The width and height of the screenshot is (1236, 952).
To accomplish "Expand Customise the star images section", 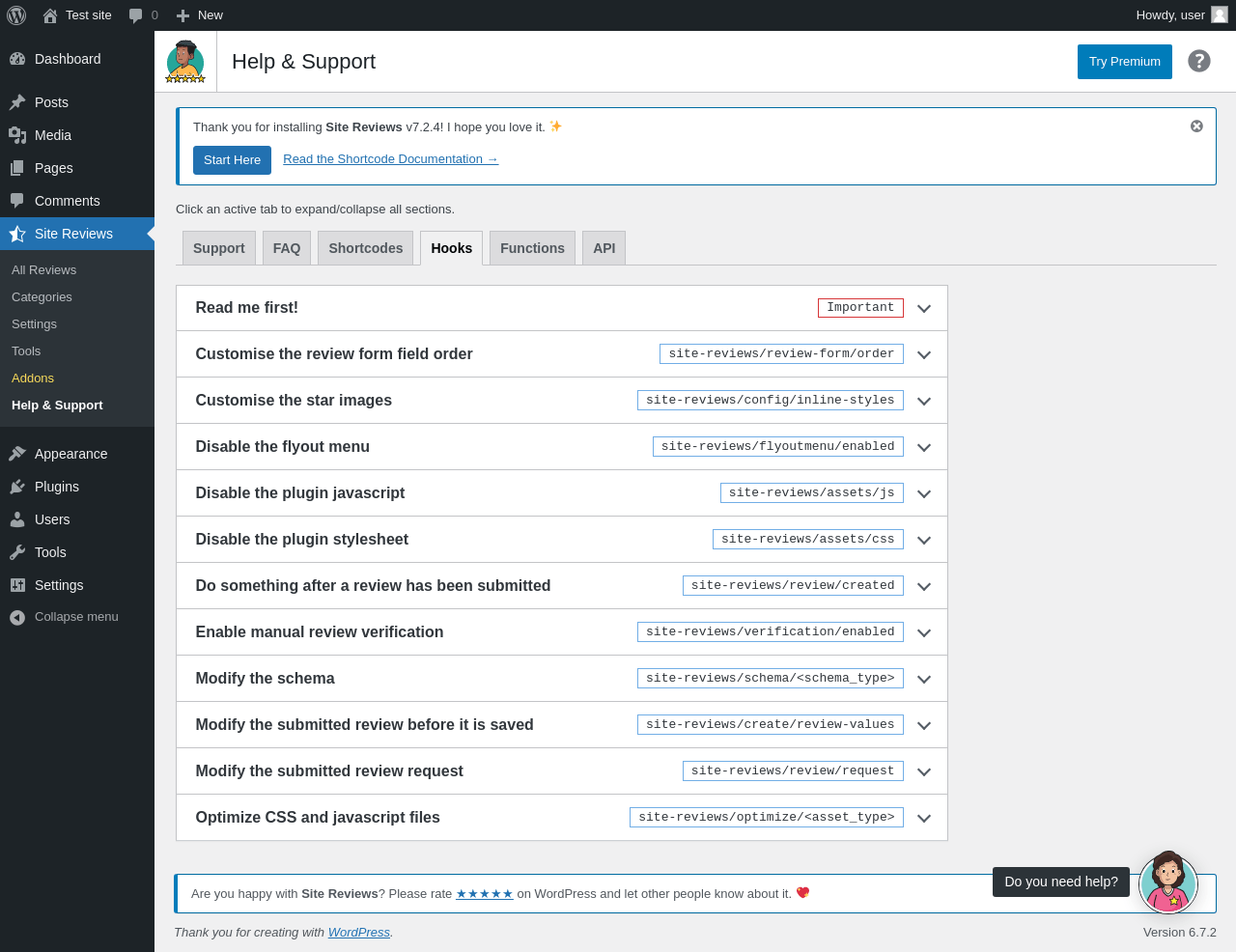I will (562, 401).
